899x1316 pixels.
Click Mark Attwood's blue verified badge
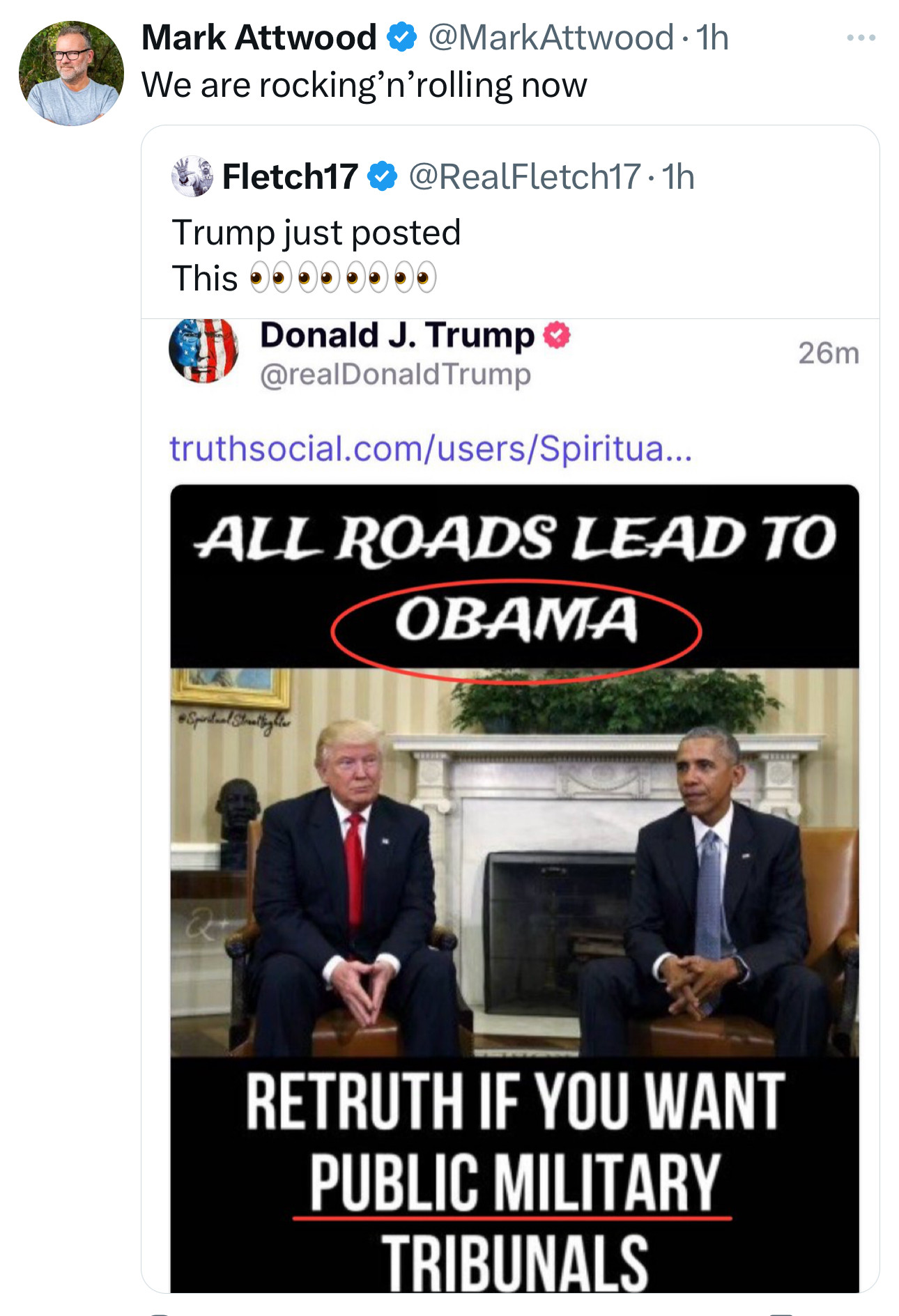point(401,37)
